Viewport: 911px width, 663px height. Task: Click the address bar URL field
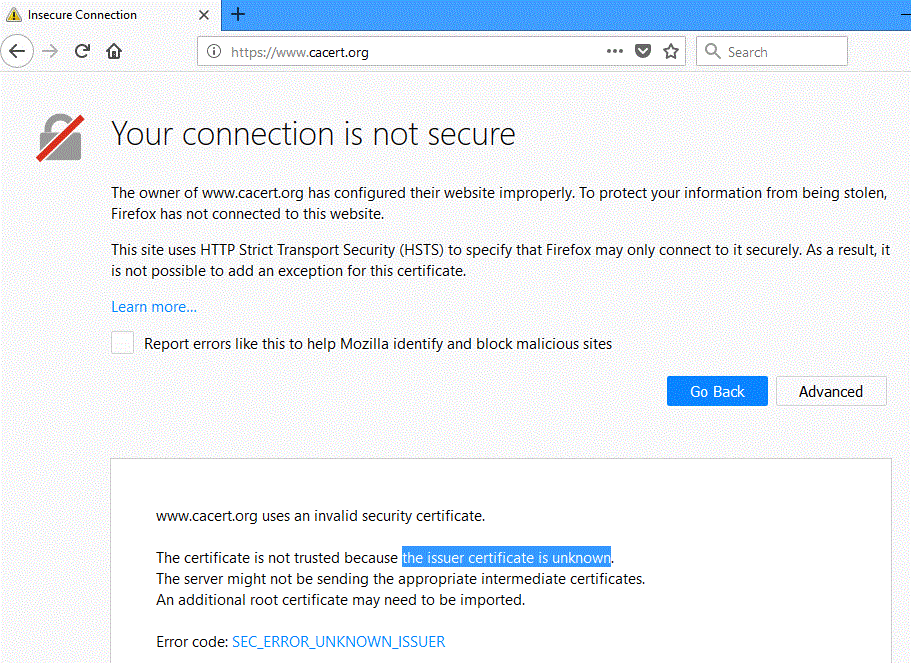[400, 52]
